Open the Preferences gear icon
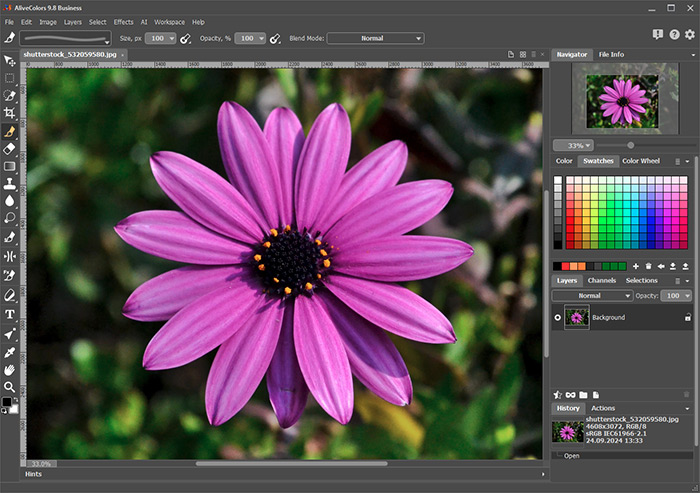 (690, 35)
